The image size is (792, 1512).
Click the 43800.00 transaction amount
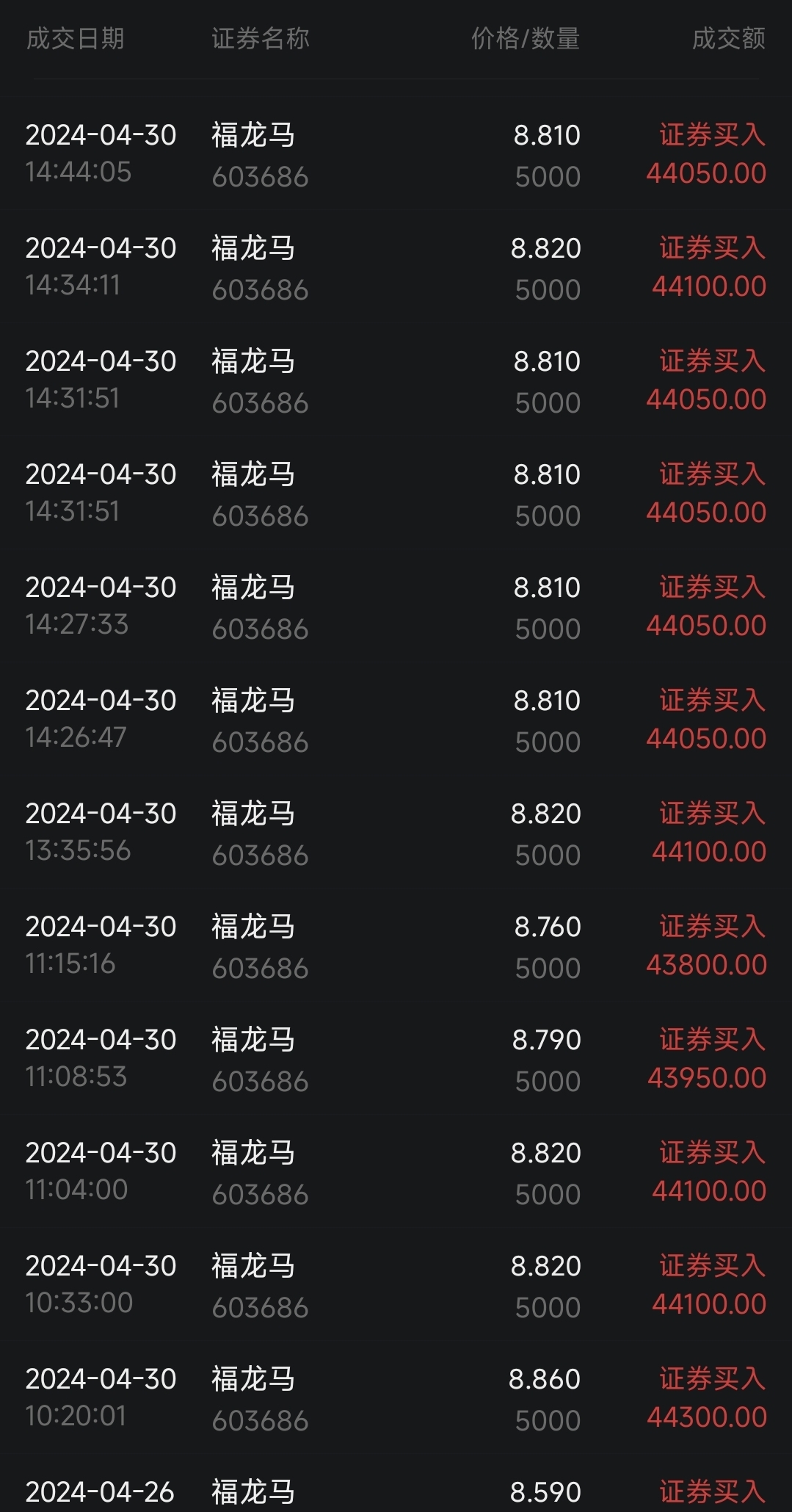(x=706, y=965)
